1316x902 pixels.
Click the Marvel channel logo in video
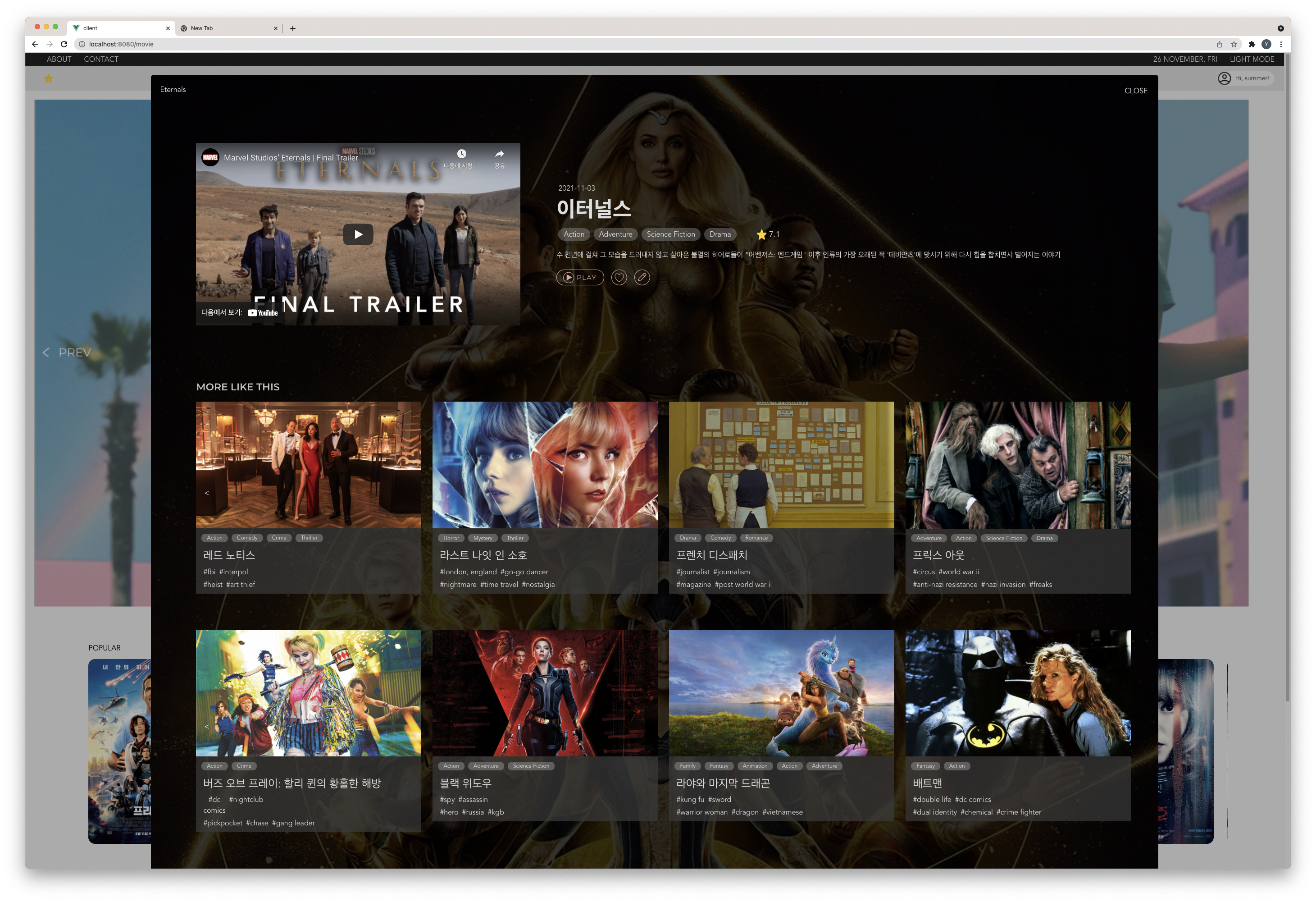211,157
